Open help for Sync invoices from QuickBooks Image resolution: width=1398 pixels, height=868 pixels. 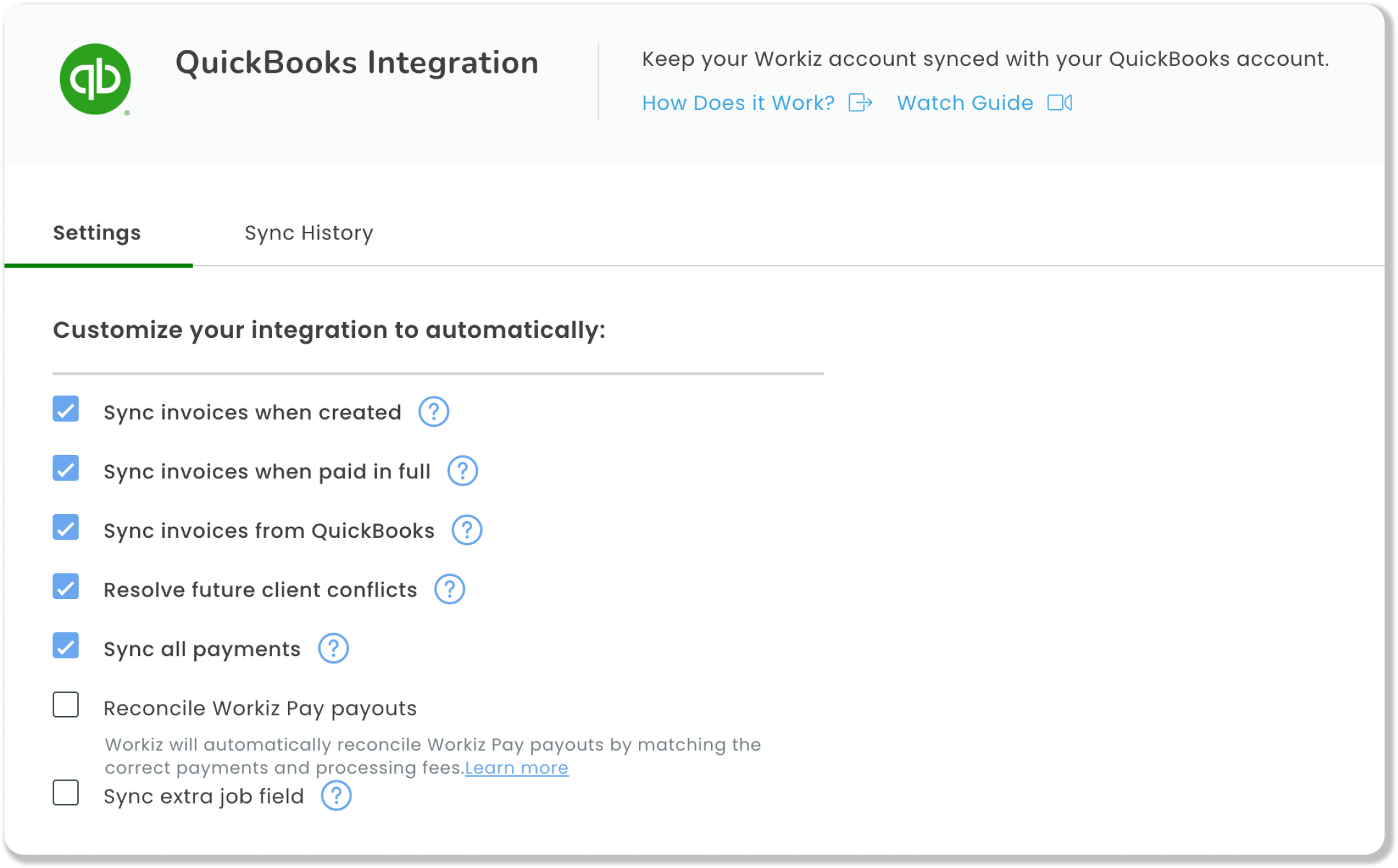tap(467, 530)
